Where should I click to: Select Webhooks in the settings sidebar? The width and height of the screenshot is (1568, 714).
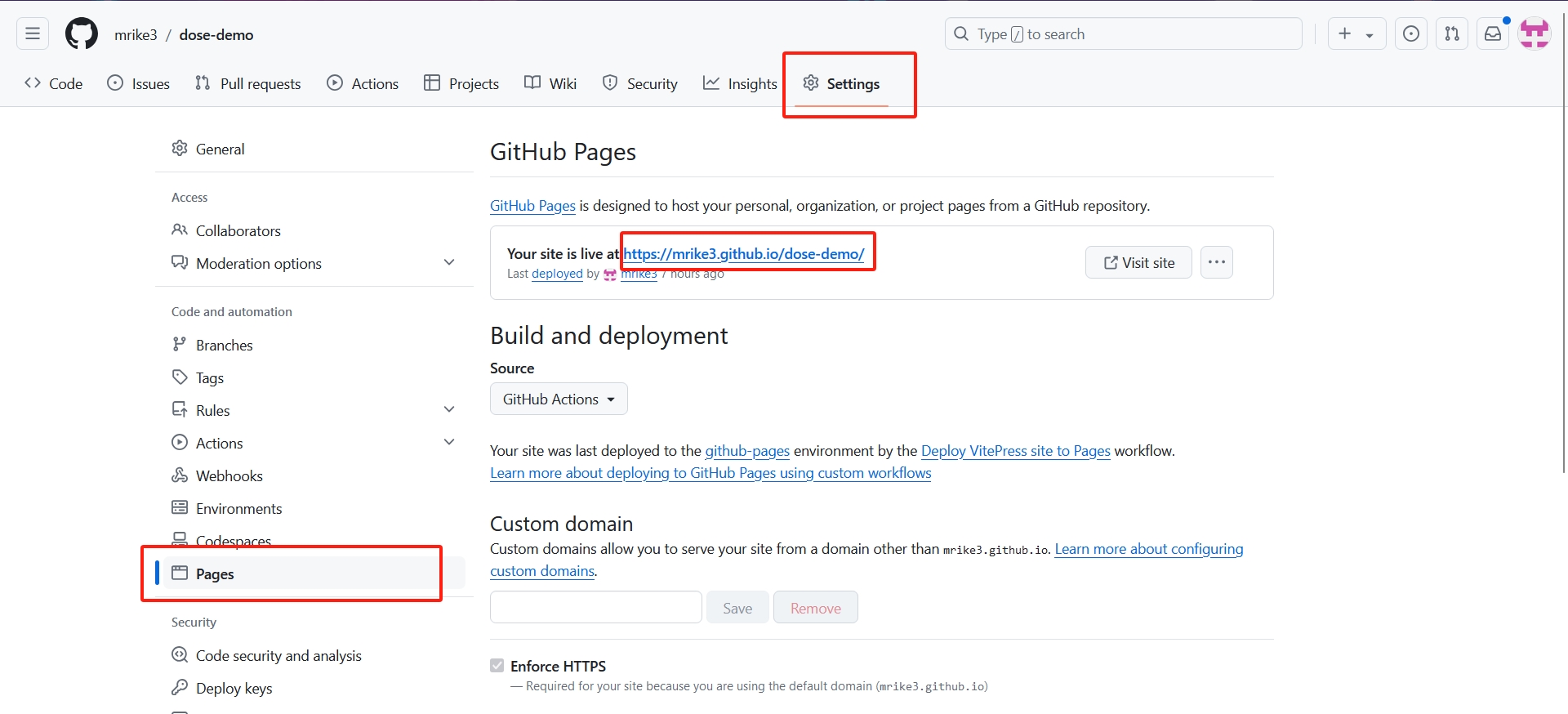point(229,475)
